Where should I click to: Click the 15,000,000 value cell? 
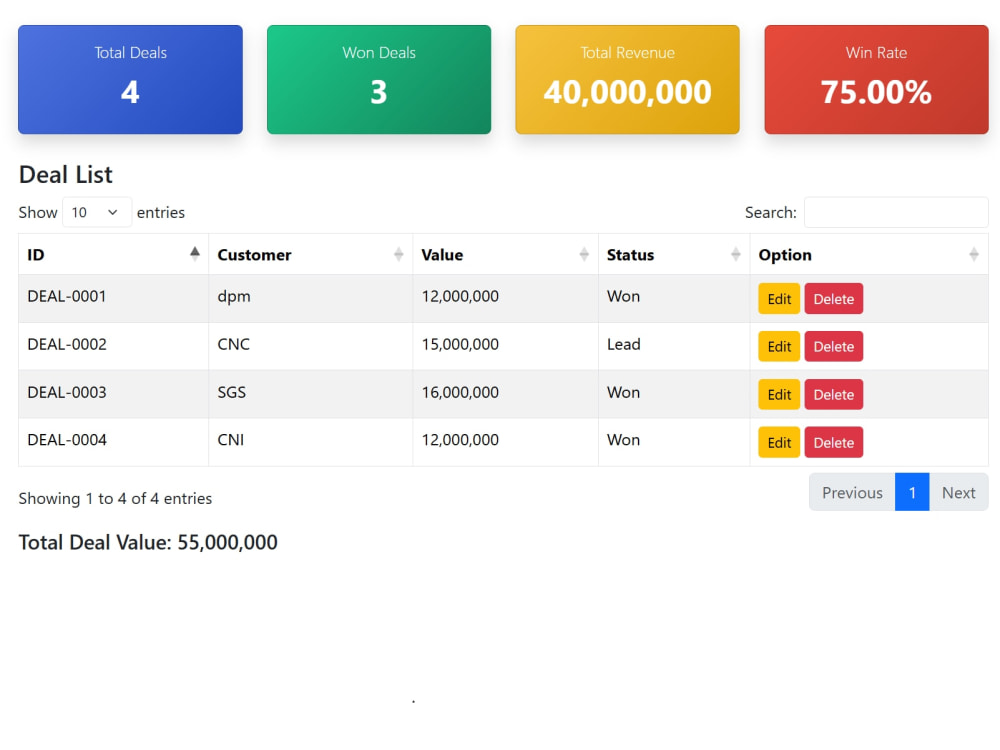pos(505,344)
